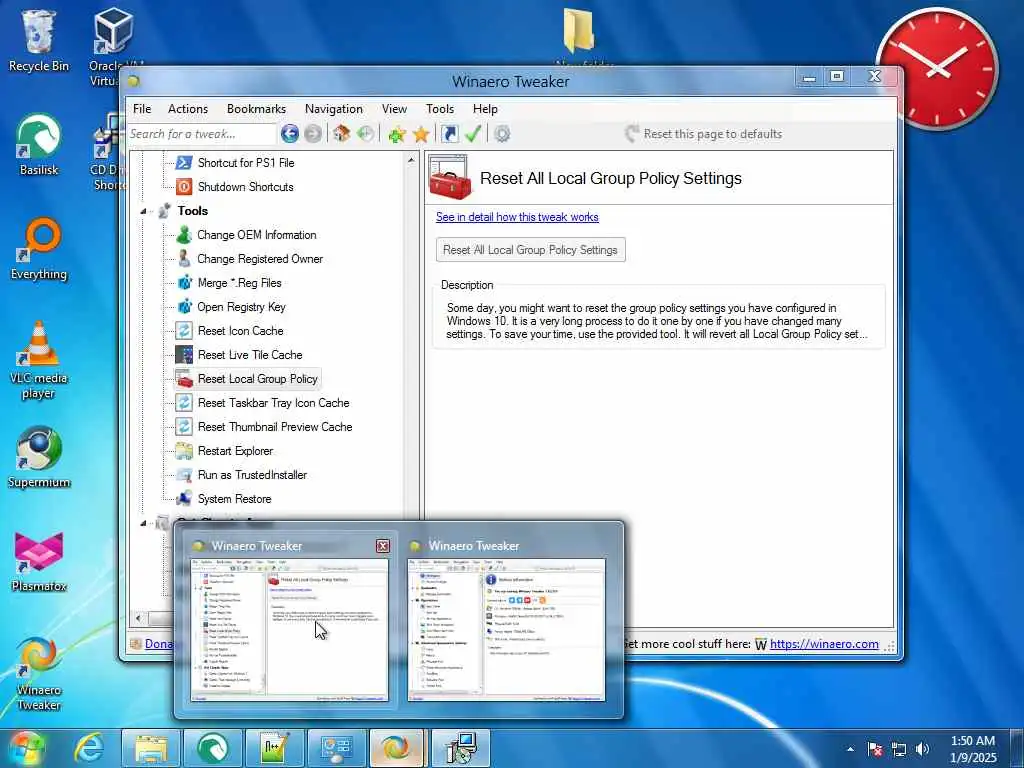The image size is (1024, 768).
Task: Click the red desktop clock gadget
Action: coord(937,68)
